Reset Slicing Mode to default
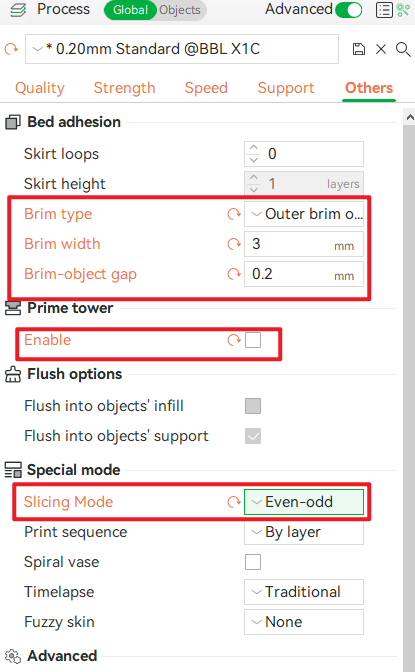Viewport: 415px width, 672px height. pyautogui.click(x=234, y=502)
